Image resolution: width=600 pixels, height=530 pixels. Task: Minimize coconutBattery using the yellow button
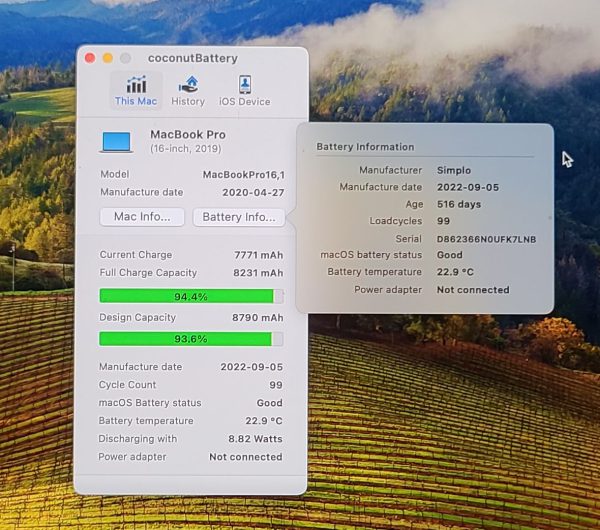(x=108, y=58)
